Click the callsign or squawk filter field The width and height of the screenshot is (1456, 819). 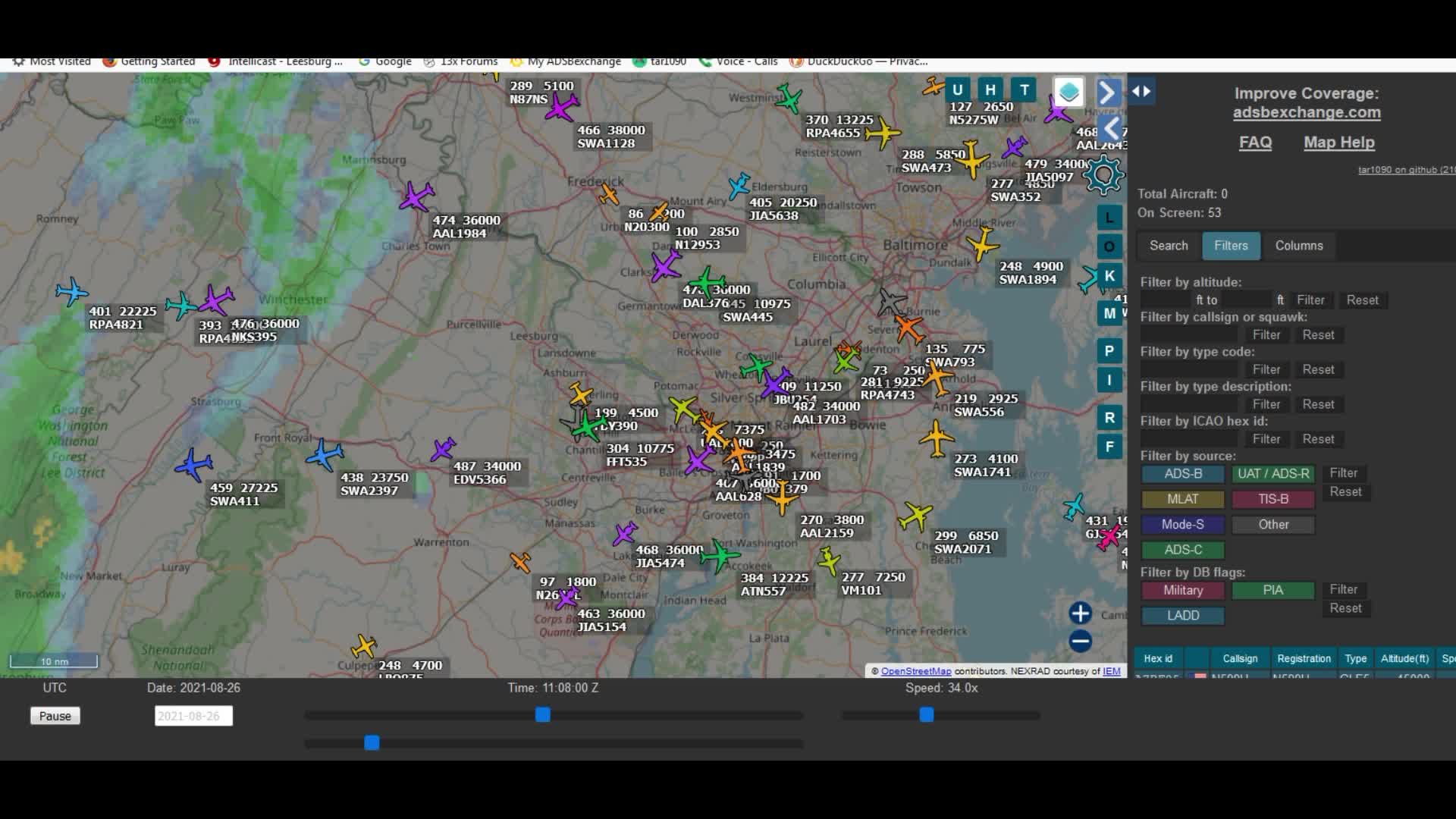[x=1188, y=335]
